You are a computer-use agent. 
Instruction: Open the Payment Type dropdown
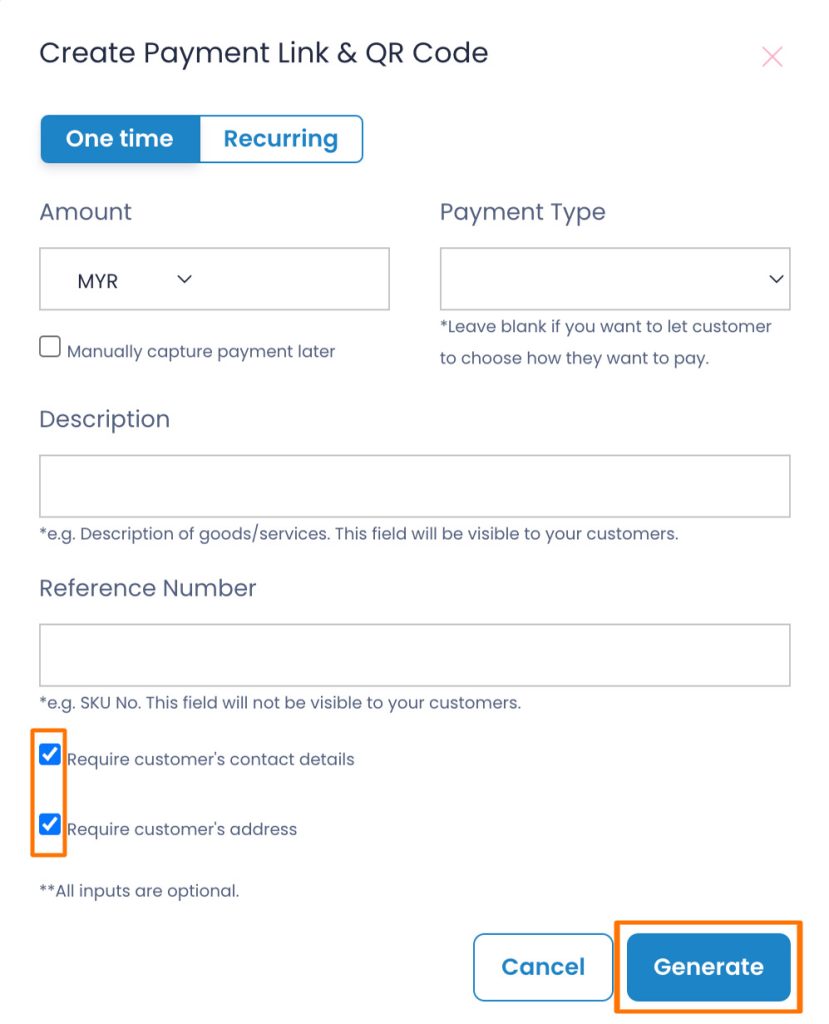click(615, 279)
